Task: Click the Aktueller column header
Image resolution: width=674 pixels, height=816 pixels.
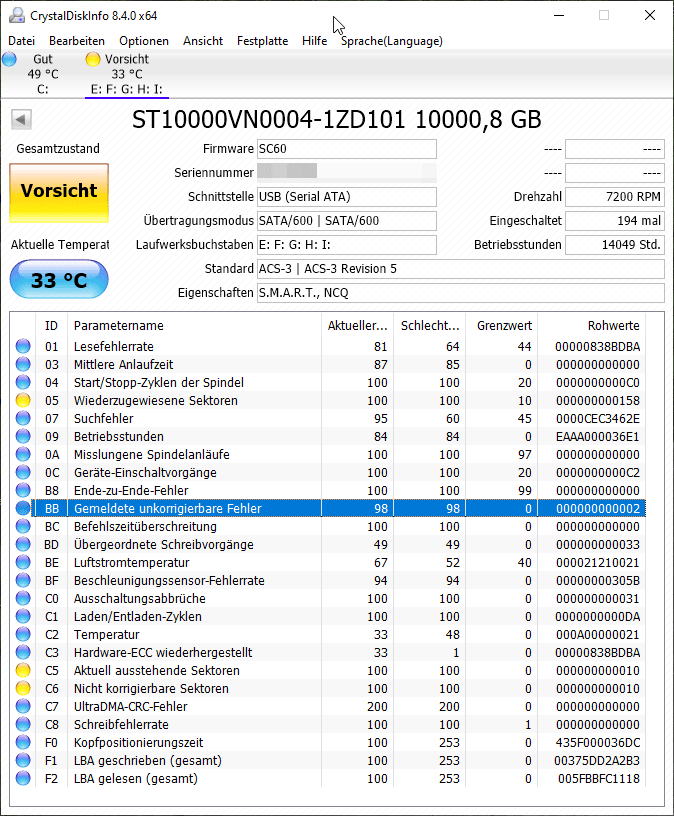Action: coord(358,326)
